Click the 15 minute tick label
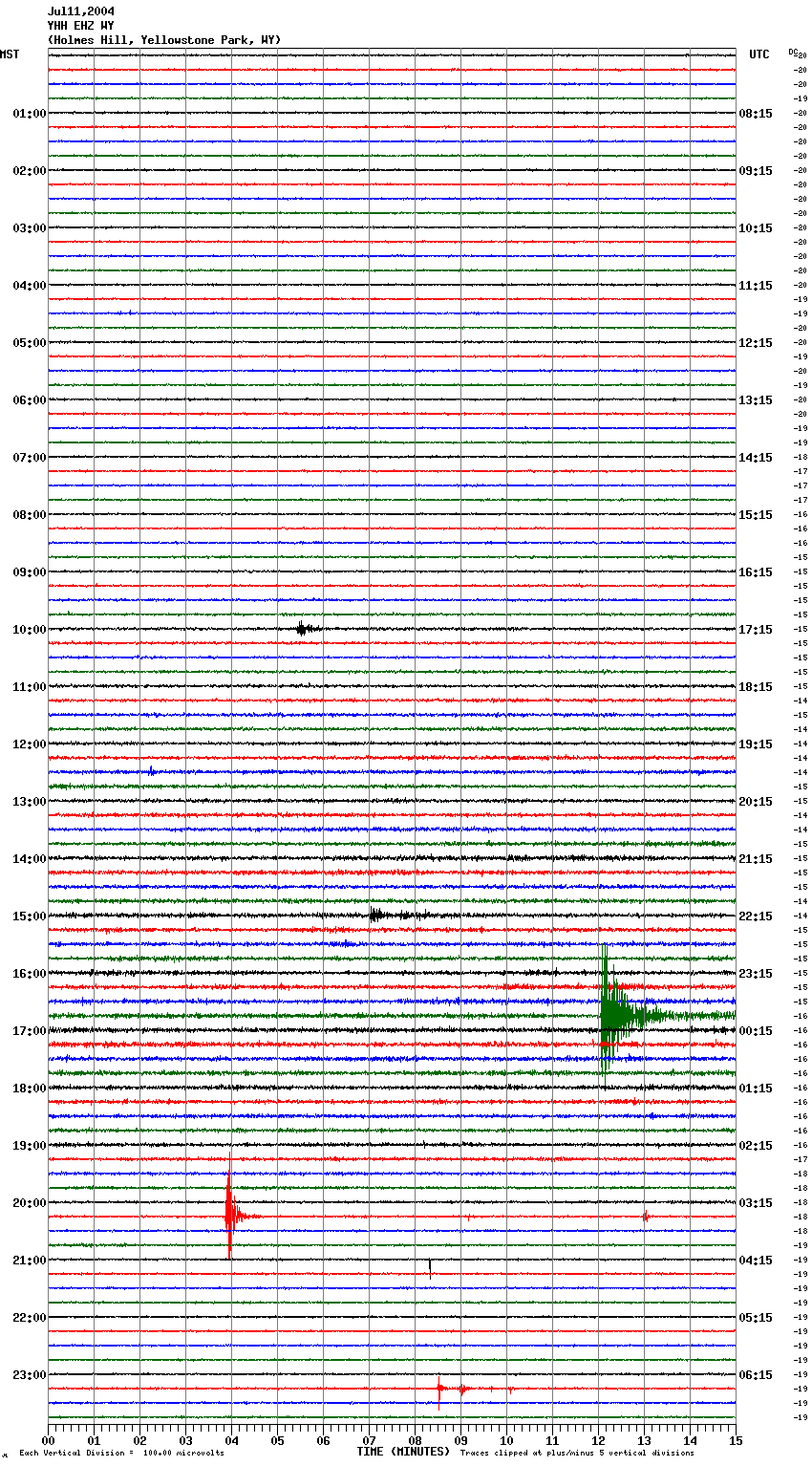The width and height of the screenshot is (812, 1466). pos(736,1440)
